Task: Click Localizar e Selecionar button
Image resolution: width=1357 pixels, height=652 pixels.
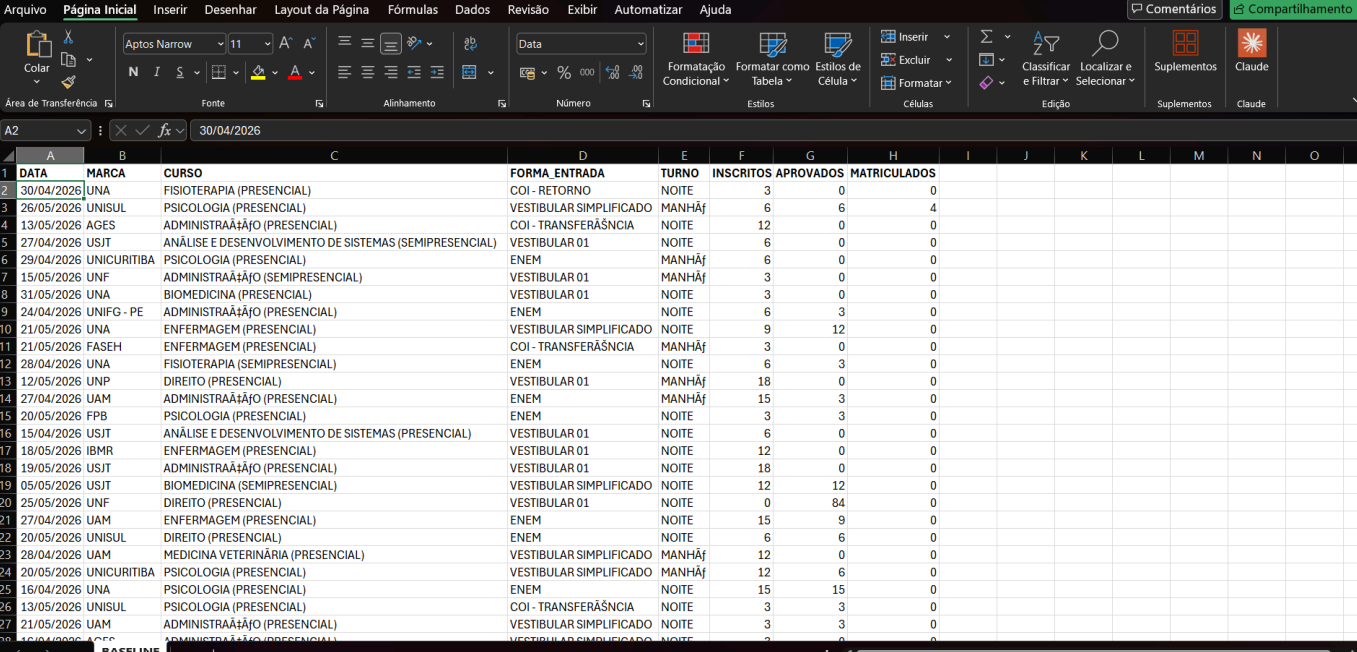Action: point(1106,59)
